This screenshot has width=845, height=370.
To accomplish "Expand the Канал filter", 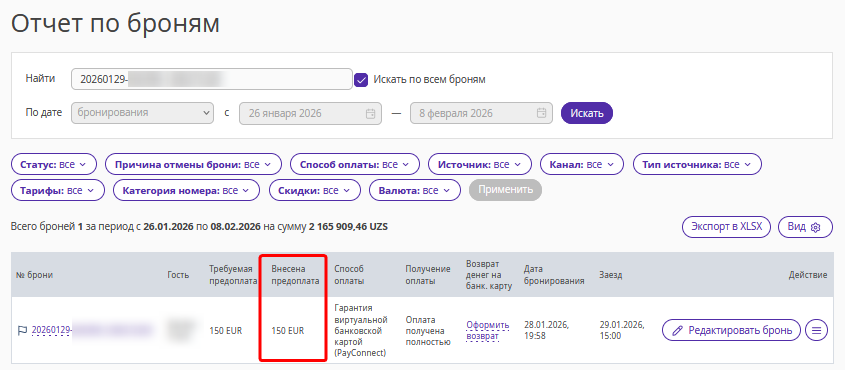I will tap(581, 164).
